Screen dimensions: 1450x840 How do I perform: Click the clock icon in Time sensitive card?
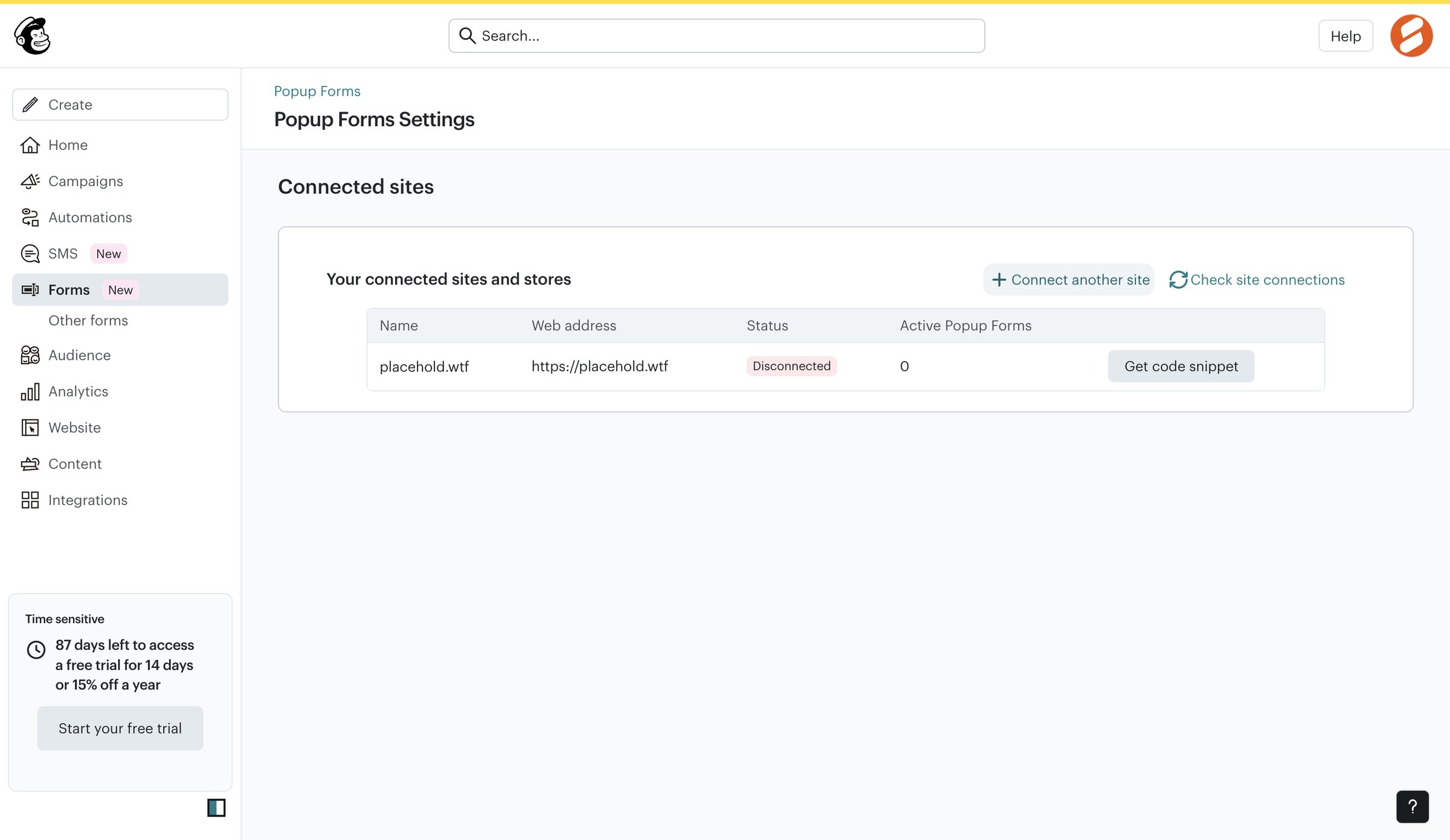click(x=36, y=650)
